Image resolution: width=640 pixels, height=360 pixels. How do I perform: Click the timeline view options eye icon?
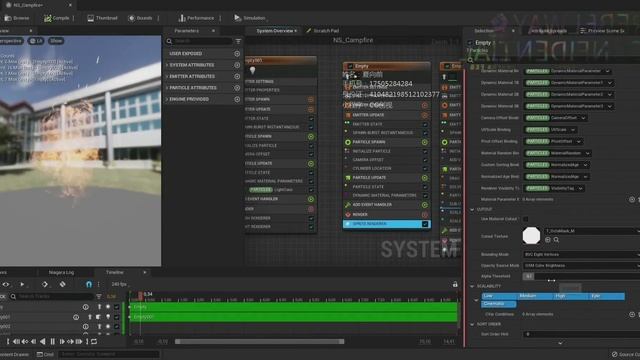[x=6, y=284]
